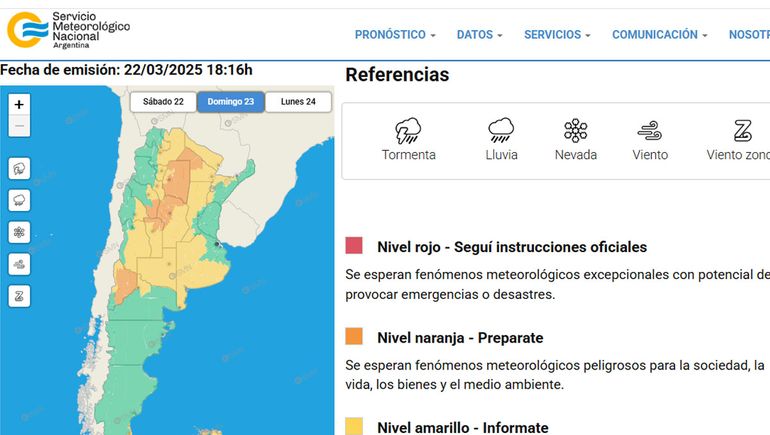Toggle wind alerts map layer button
The image size is (770, 435).
19,264
